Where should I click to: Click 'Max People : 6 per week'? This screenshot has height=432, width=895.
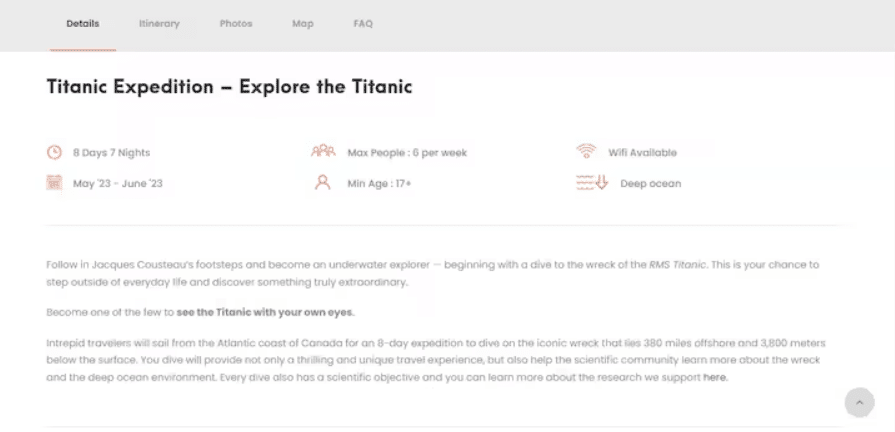tap(407, 153)
